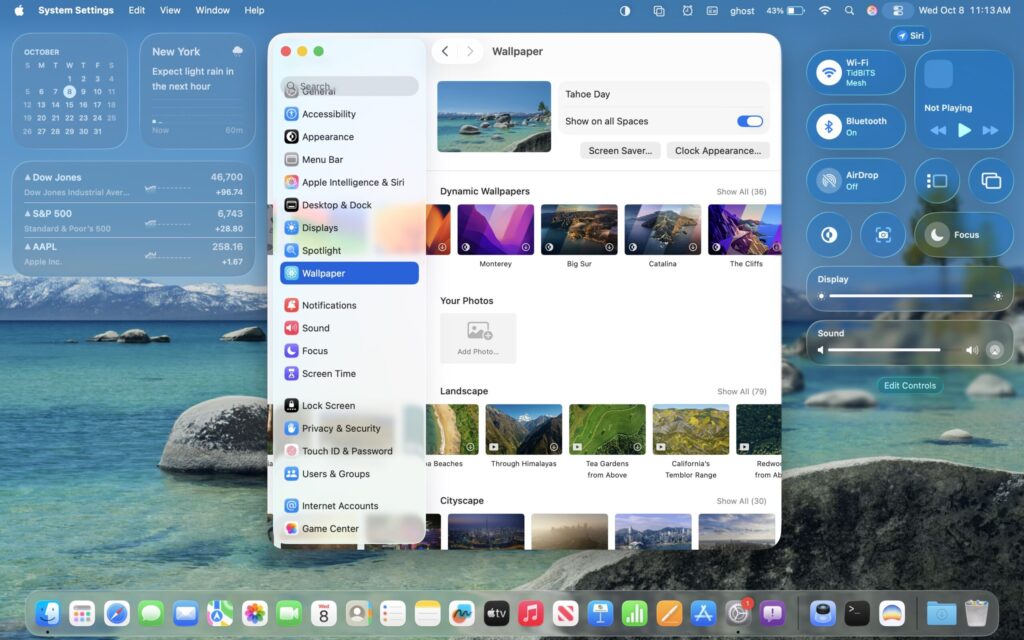Click the Edit Controls button
The height and width of the screenshot is (640, 1024).
pyautogui.click(x=909, y=385)
